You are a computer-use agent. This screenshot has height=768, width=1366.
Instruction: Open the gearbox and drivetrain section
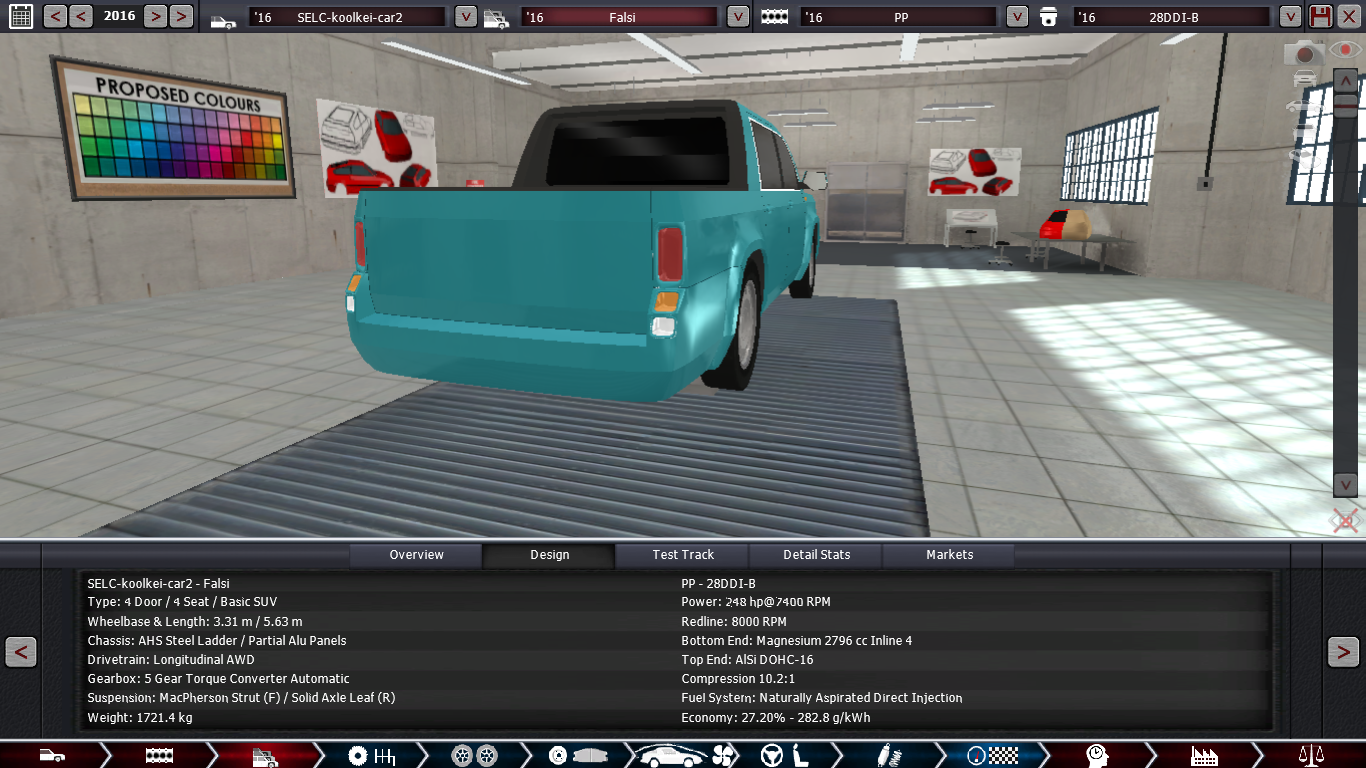click(371, 755)
